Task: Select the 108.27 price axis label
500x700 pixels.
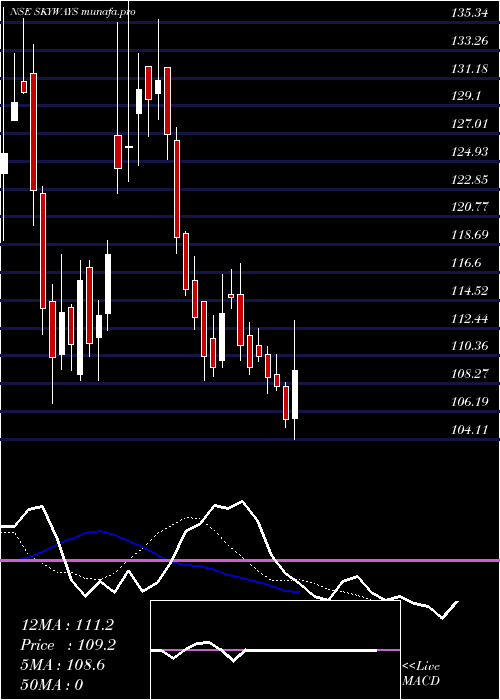Action: coord(469,374)
